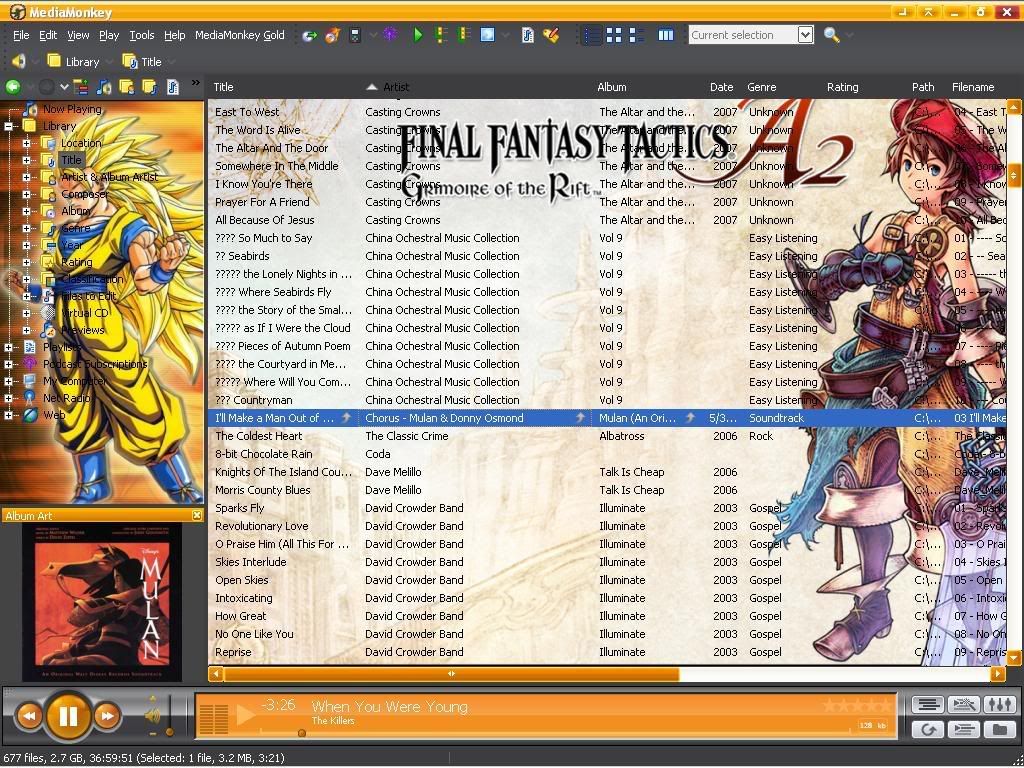Open the Current selection dropdown
The image size is (1024, 768).
[x=805, y=35]
